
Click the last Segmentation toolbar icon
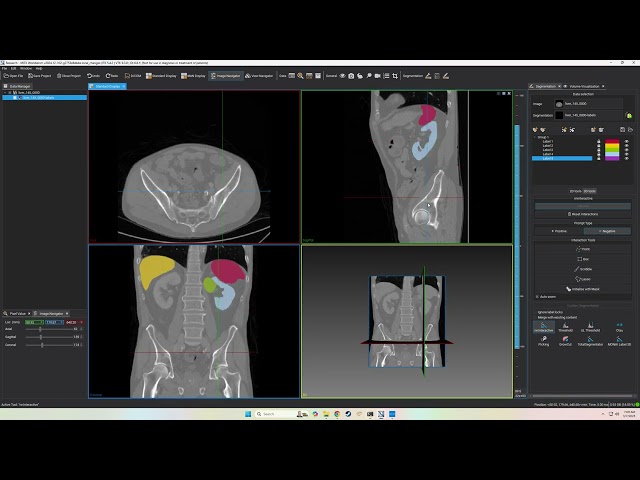pos(446,76)
